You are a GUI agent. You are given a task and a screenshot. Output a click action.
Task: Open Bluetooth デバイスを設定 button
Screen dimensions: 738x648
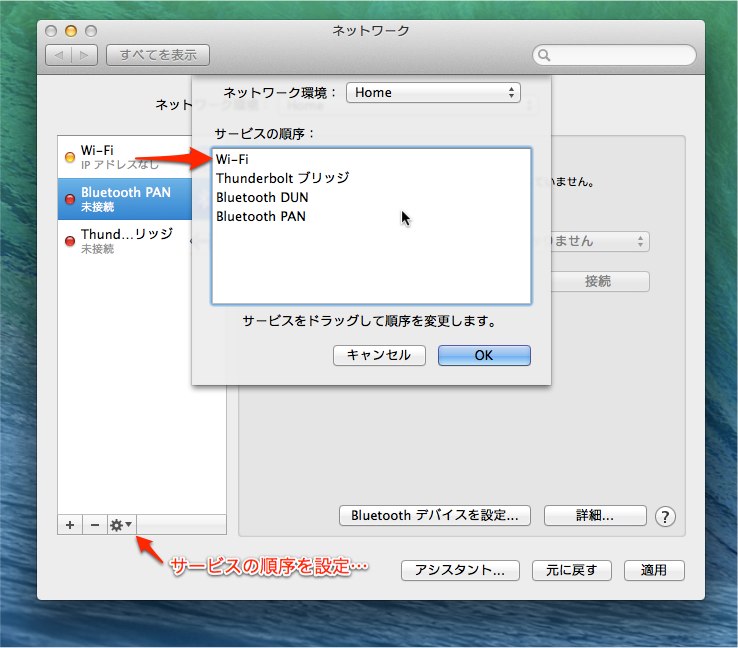tap(435, 515)
